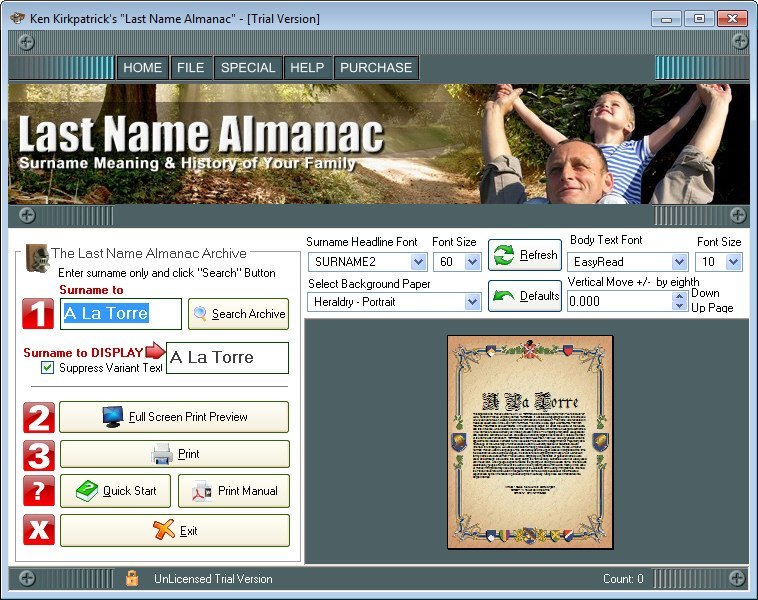Click the Last Name Almanac banner image
The height and width of the screenshot is (600, 758).
[x=379, y=144]
